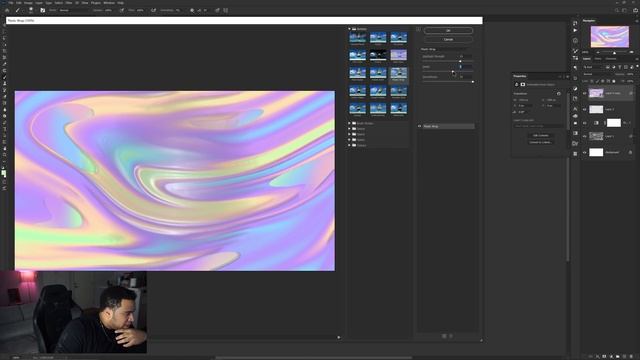
Task: Switch to the Channels tab
Action: [611, 59]
